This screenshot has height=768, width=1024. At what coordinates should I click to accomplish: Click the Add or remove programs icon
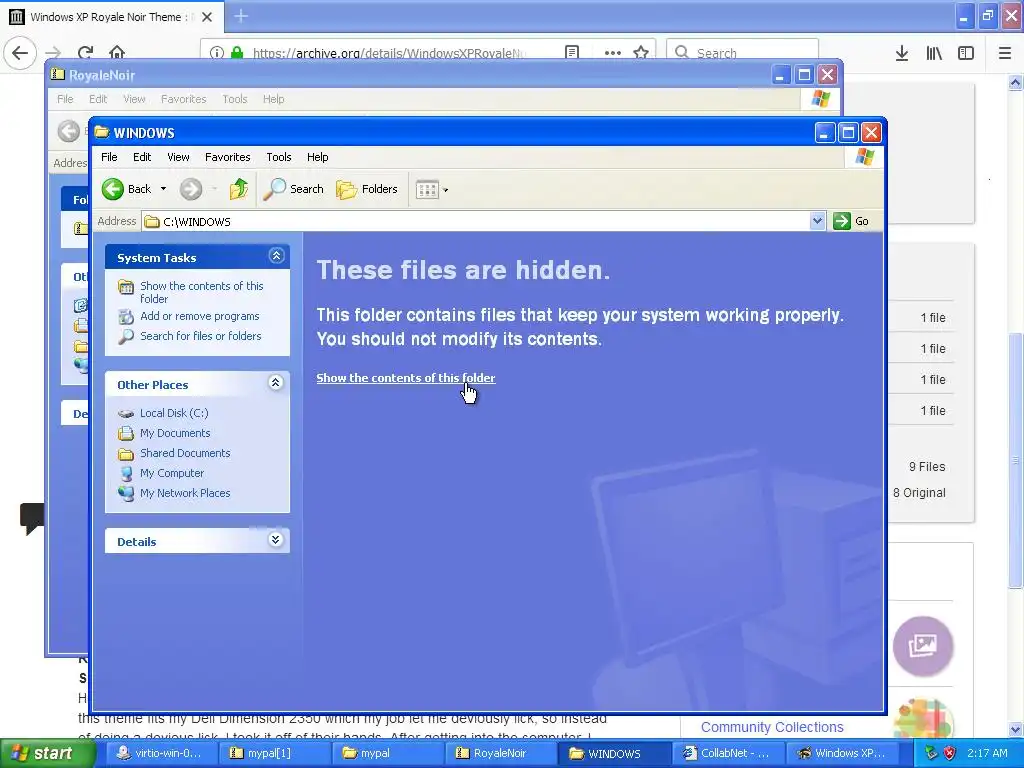126,317
